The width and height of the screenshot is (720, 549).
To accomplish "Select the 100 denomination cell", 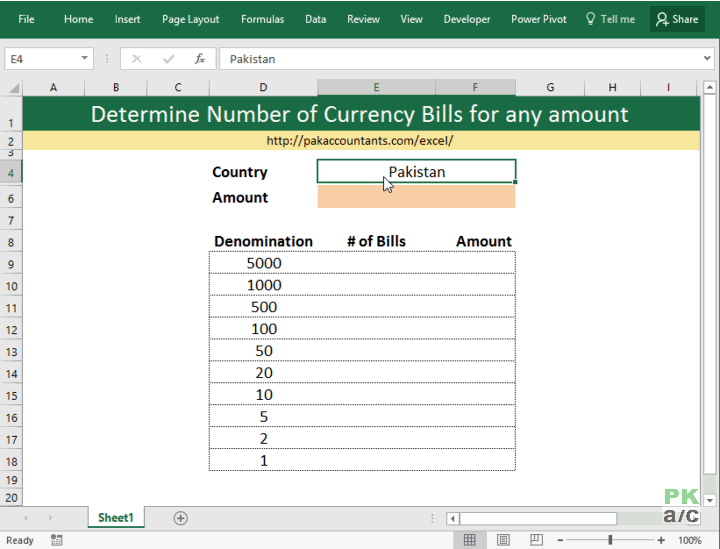I will click(x=263, y=329).
